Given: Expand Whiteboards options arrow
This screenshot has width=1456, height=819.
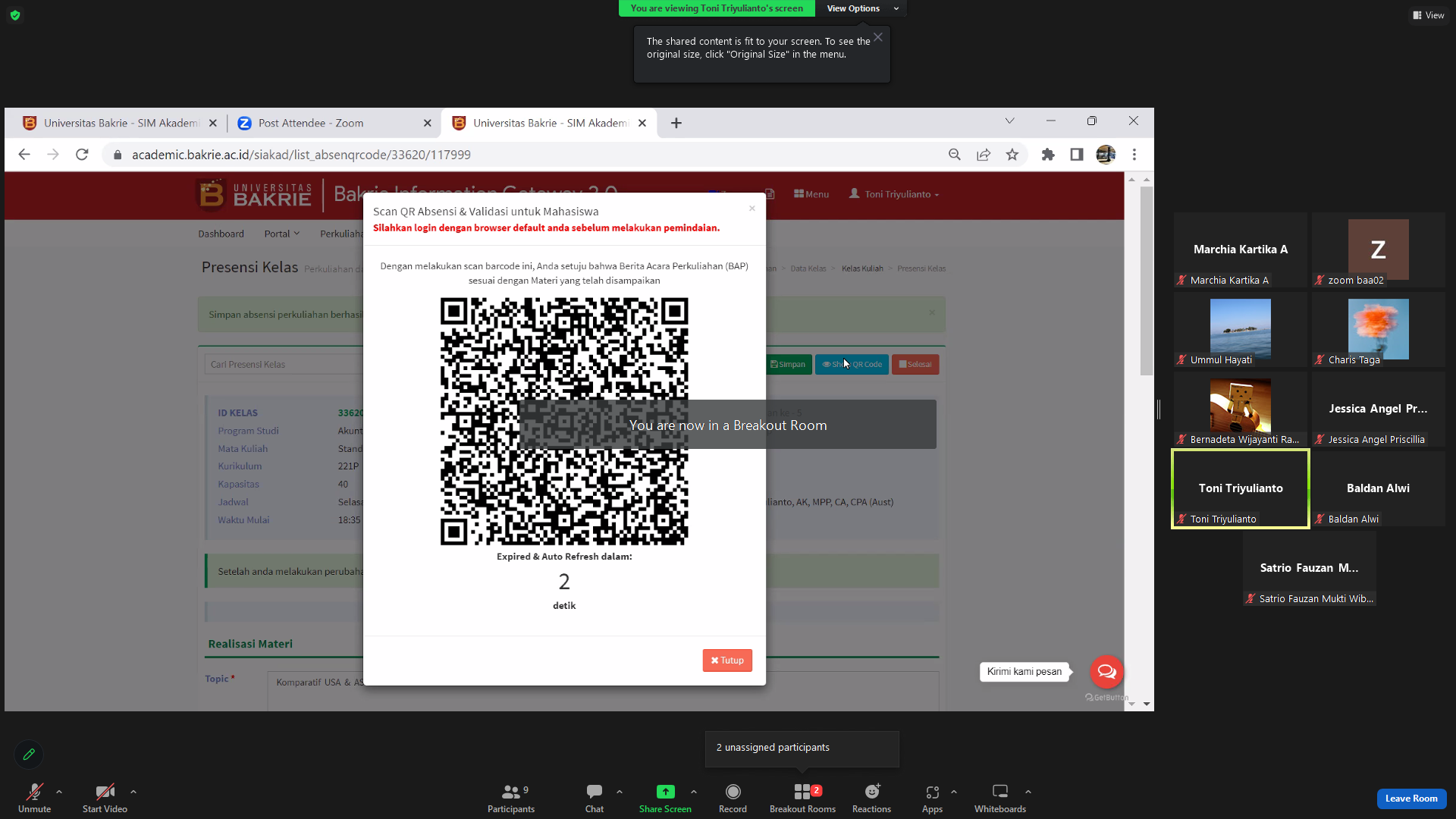Looking at the screenshot, I should pyautogui.click(x=1028, y=792).
